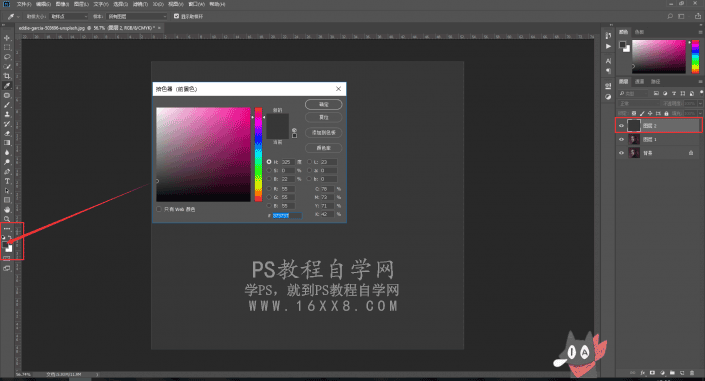Open the layer filter kind dropdown
This screenshot has height=381, width=705.
[634, 93]
